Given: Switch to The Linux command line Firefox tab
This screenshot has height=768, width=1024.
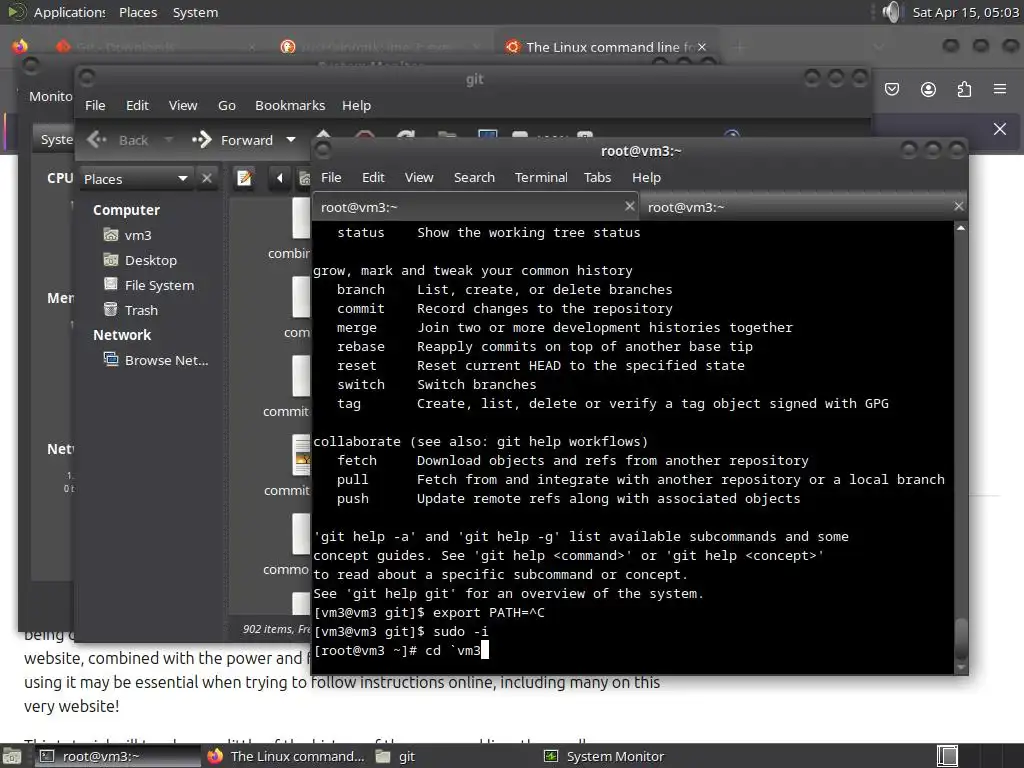Looking at the screenshot, I should coord(607,47).
